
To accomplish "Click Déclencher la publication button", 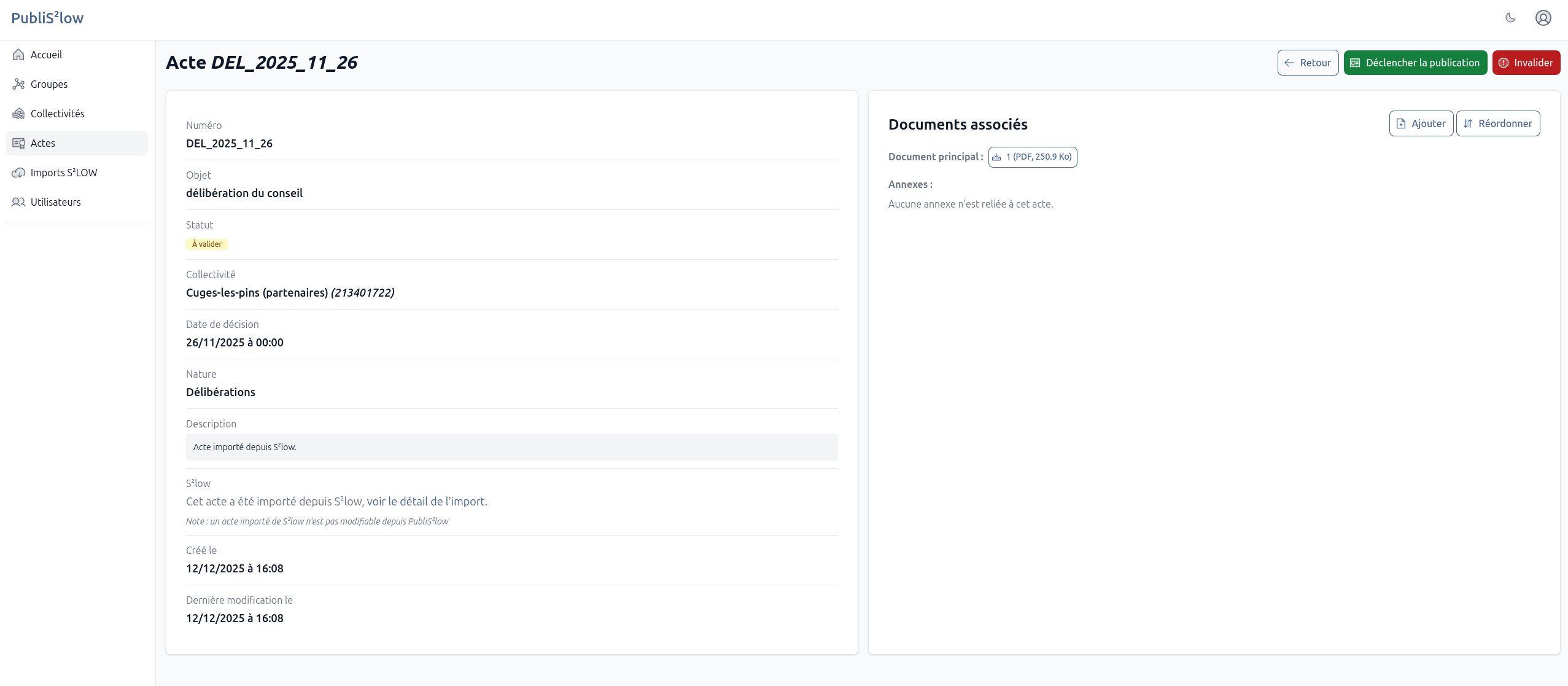I will tap(1415, 63).
